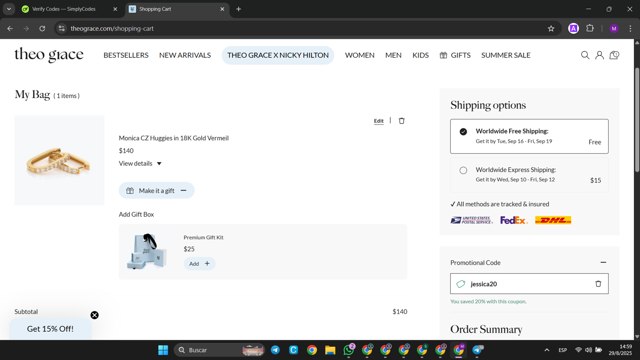This screenshot has height=360, width=640.
Task: Open the SUMMER SALE menu
Action: click(x=506, y=55)
